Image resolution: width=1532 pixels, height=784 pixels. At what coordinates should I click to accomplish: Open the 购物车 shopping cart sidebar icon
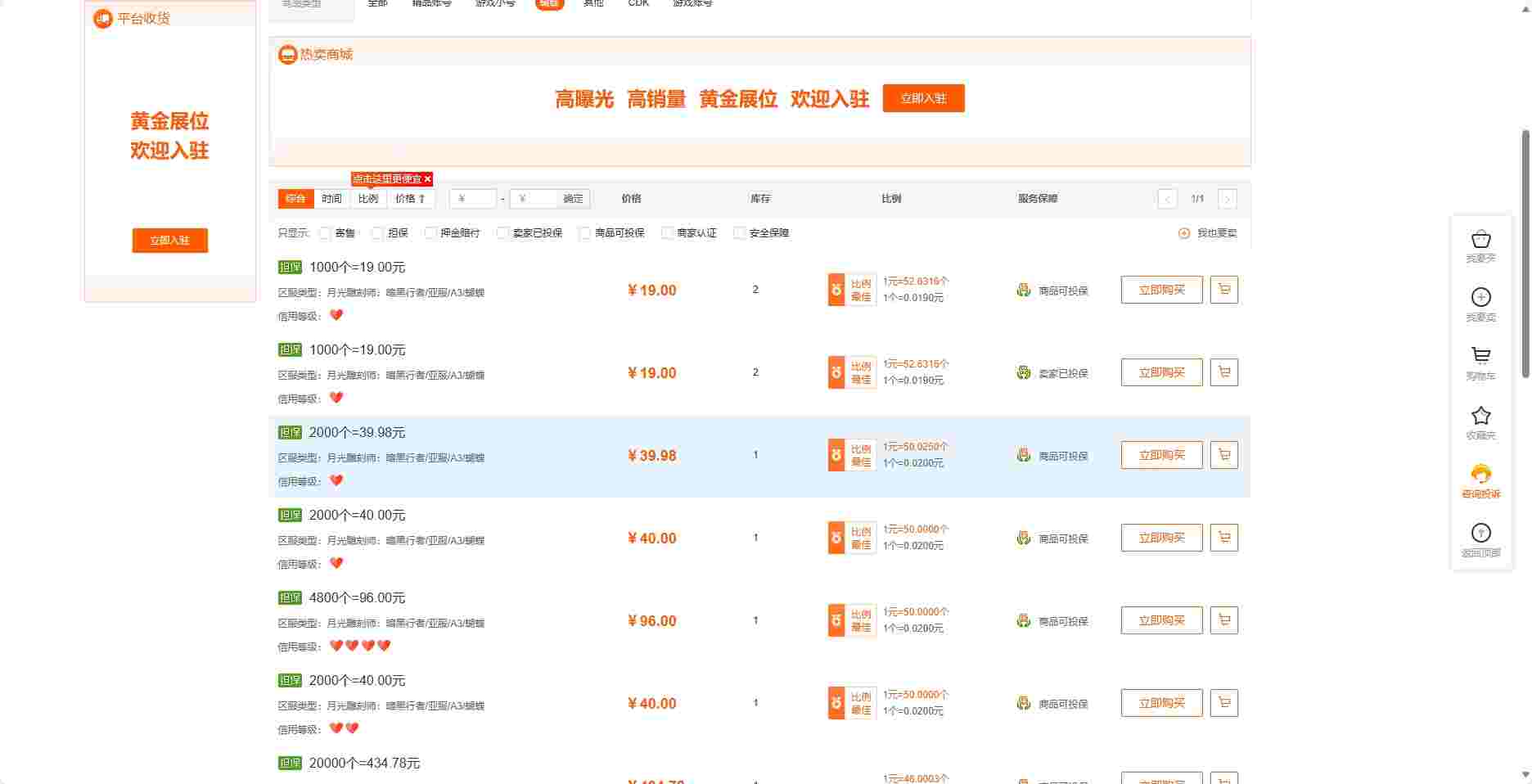(x=1480, y=355)
